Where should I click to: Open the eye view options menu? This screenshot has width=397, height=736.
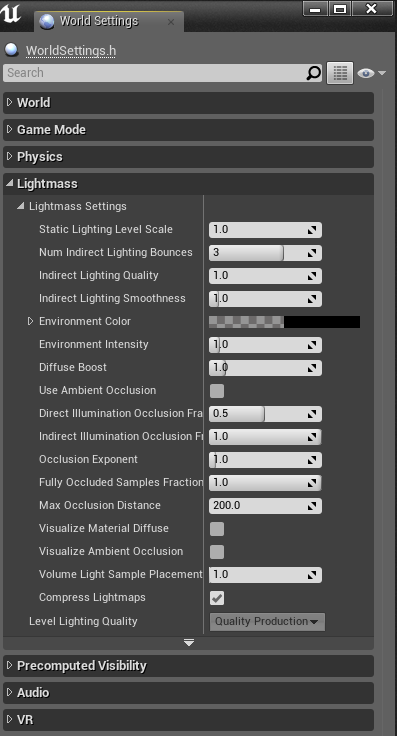pos(371,73)
